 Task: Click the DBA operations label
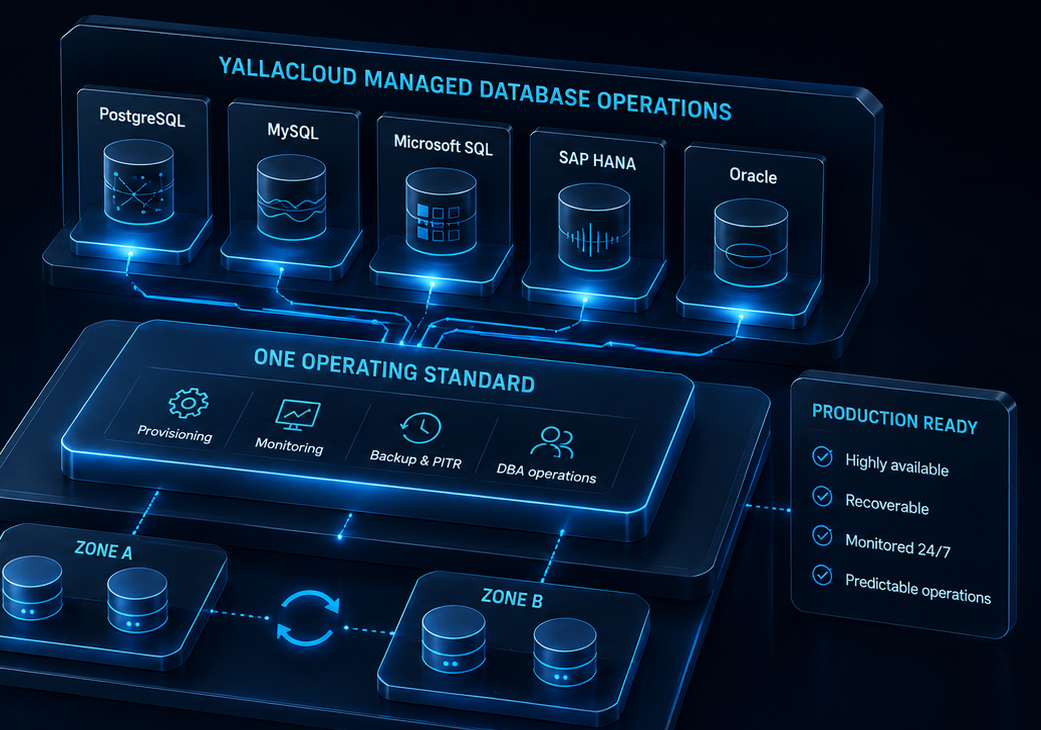pos(546,473)
